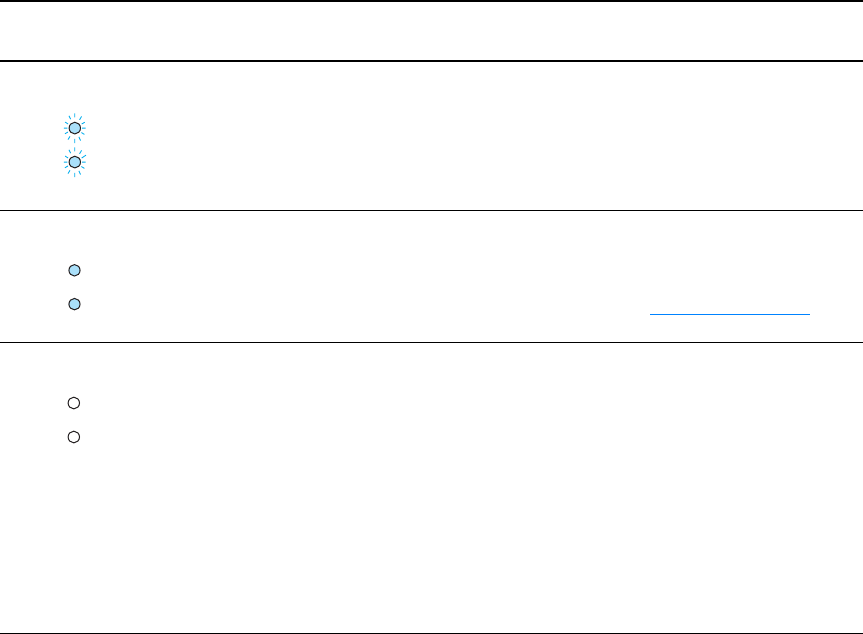Viewport: 863px width, 634px height.
Task: Click the second of two blinking lights
Action: point(74,161)
